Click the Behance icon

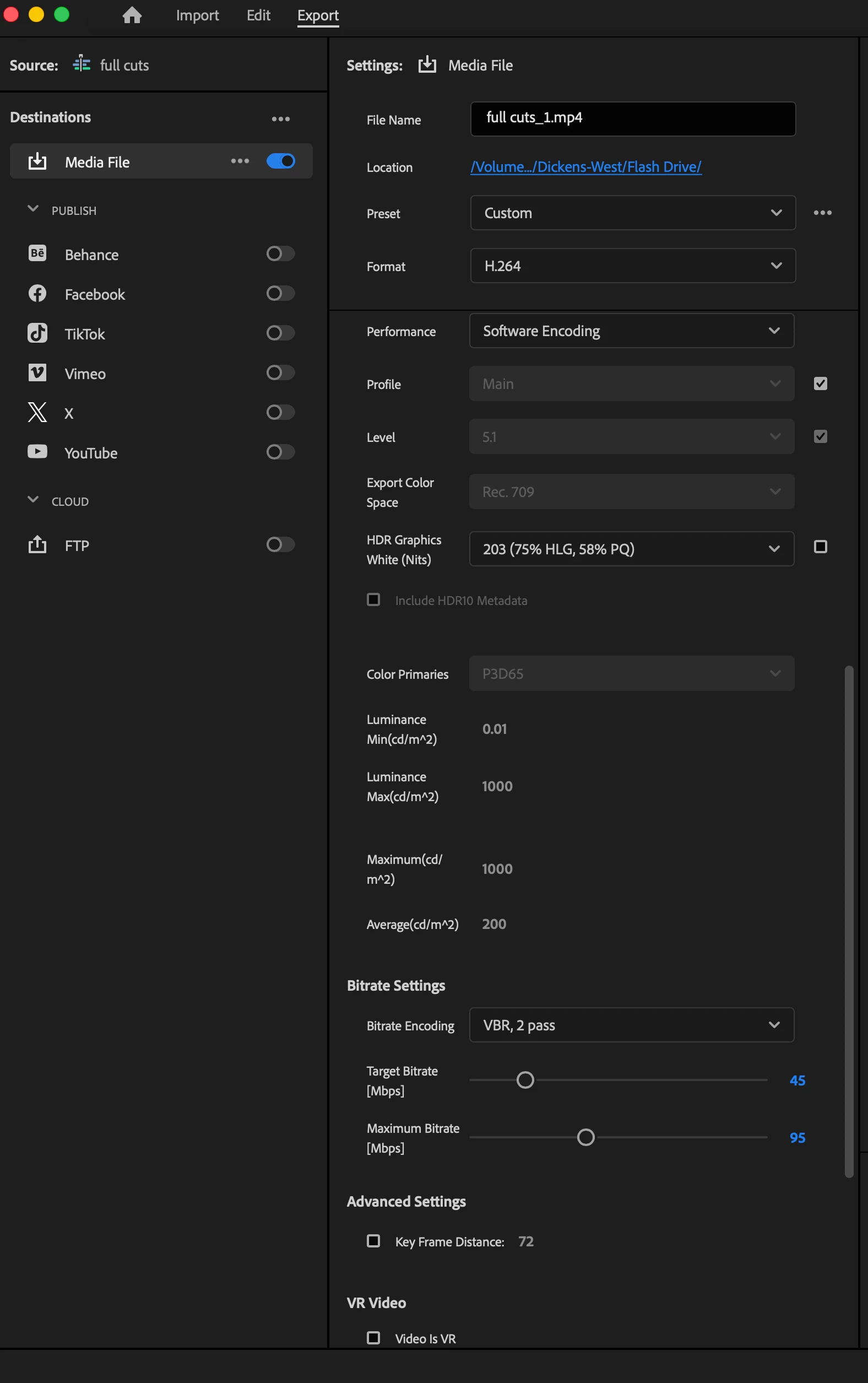(37, 253)
